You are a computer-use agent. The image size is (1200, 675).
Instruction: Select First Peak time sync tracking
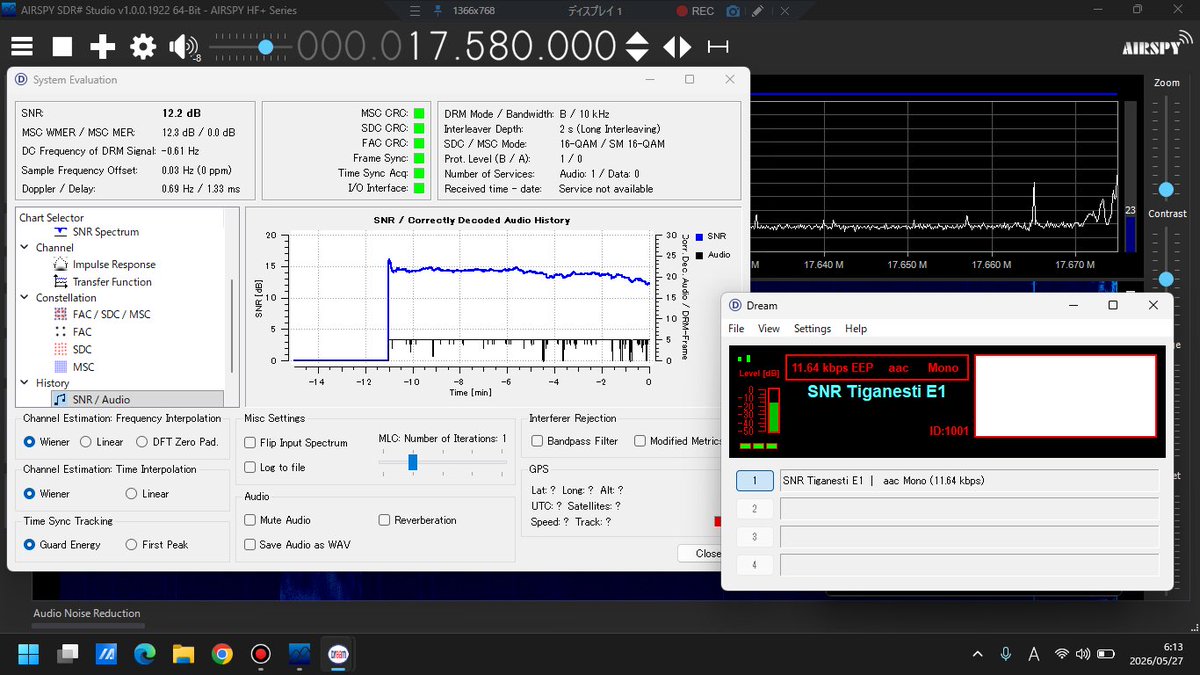[157, 545]
